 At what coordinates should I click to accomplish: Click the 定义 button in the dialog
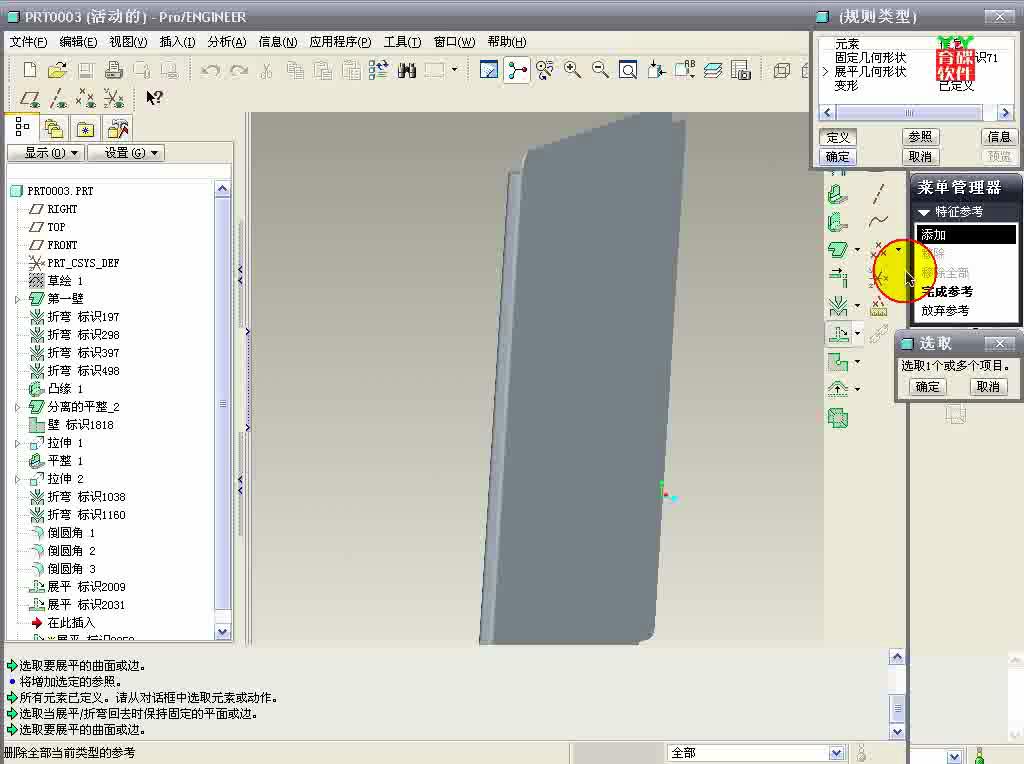click(x=838, y=137)
